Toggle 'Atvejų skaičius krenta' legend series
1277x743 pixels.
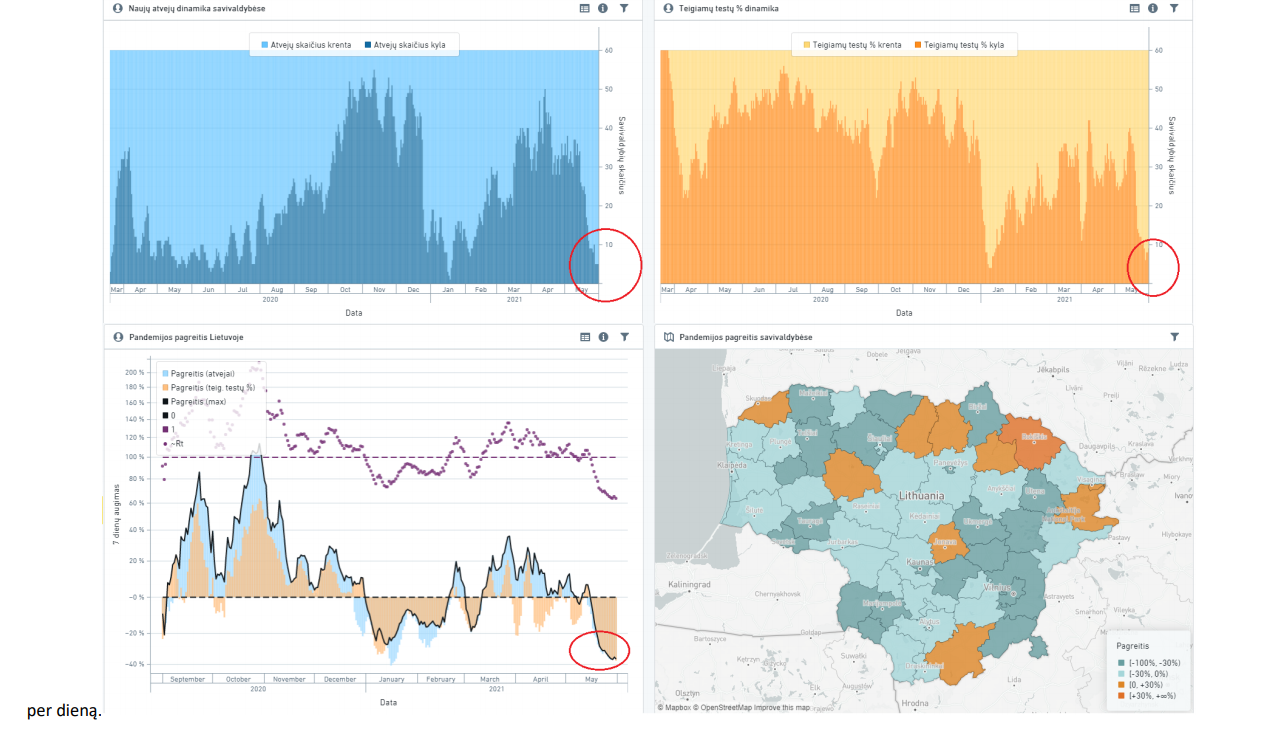[x=306, y=45]
